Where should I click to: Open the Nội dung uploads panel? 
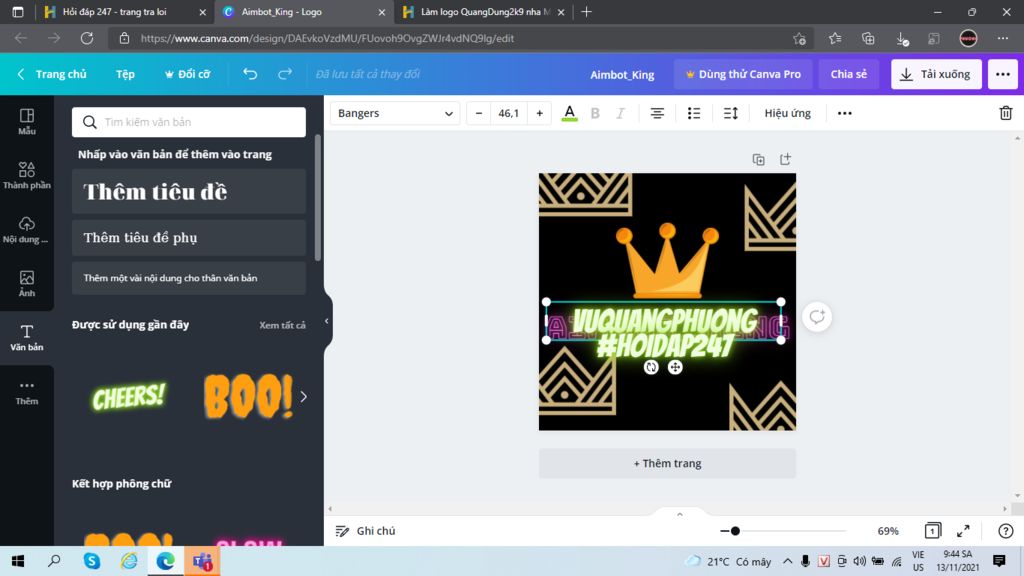(x=27, y=230)
